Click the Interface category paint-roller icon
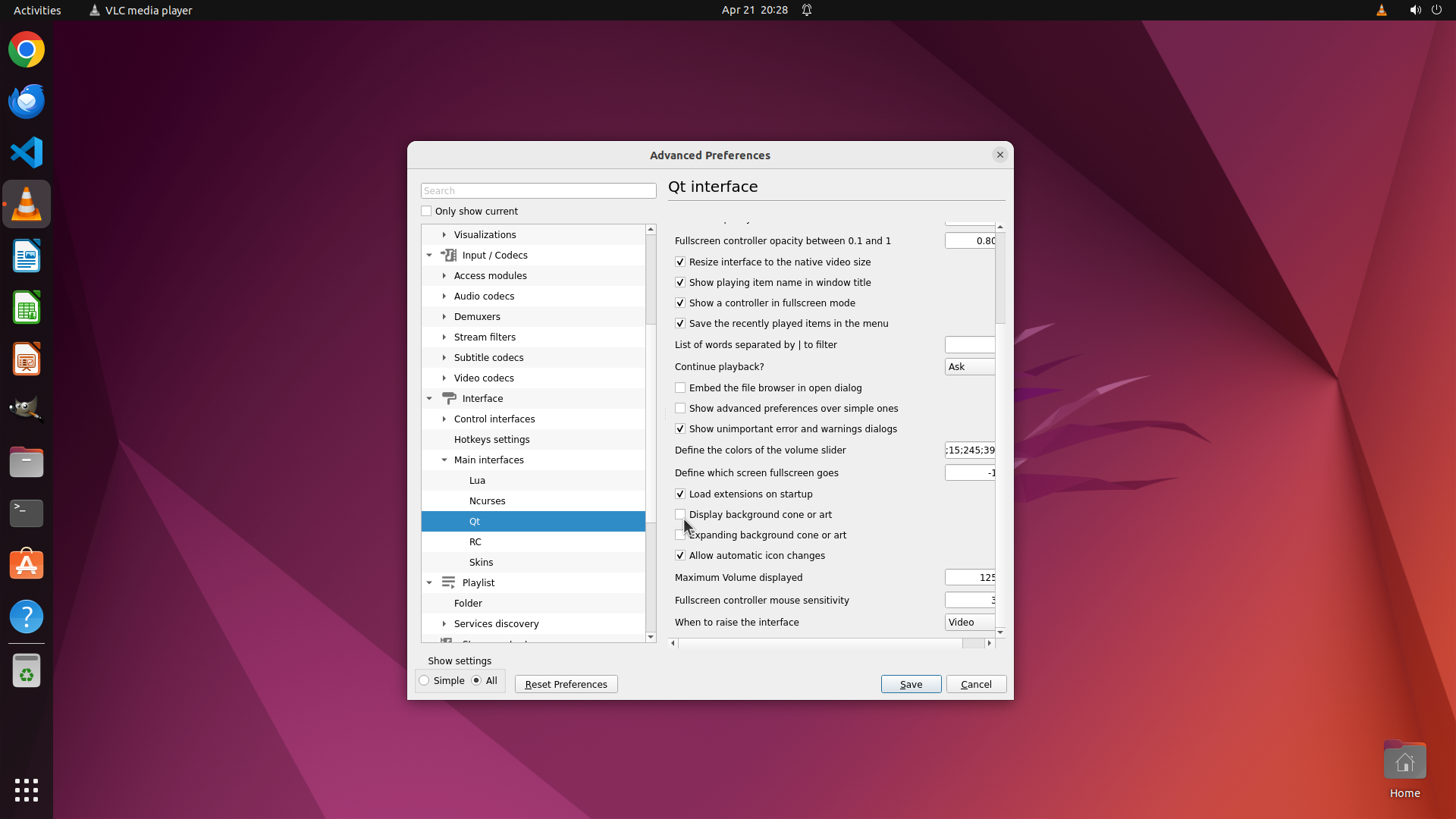 click(449, 398)
